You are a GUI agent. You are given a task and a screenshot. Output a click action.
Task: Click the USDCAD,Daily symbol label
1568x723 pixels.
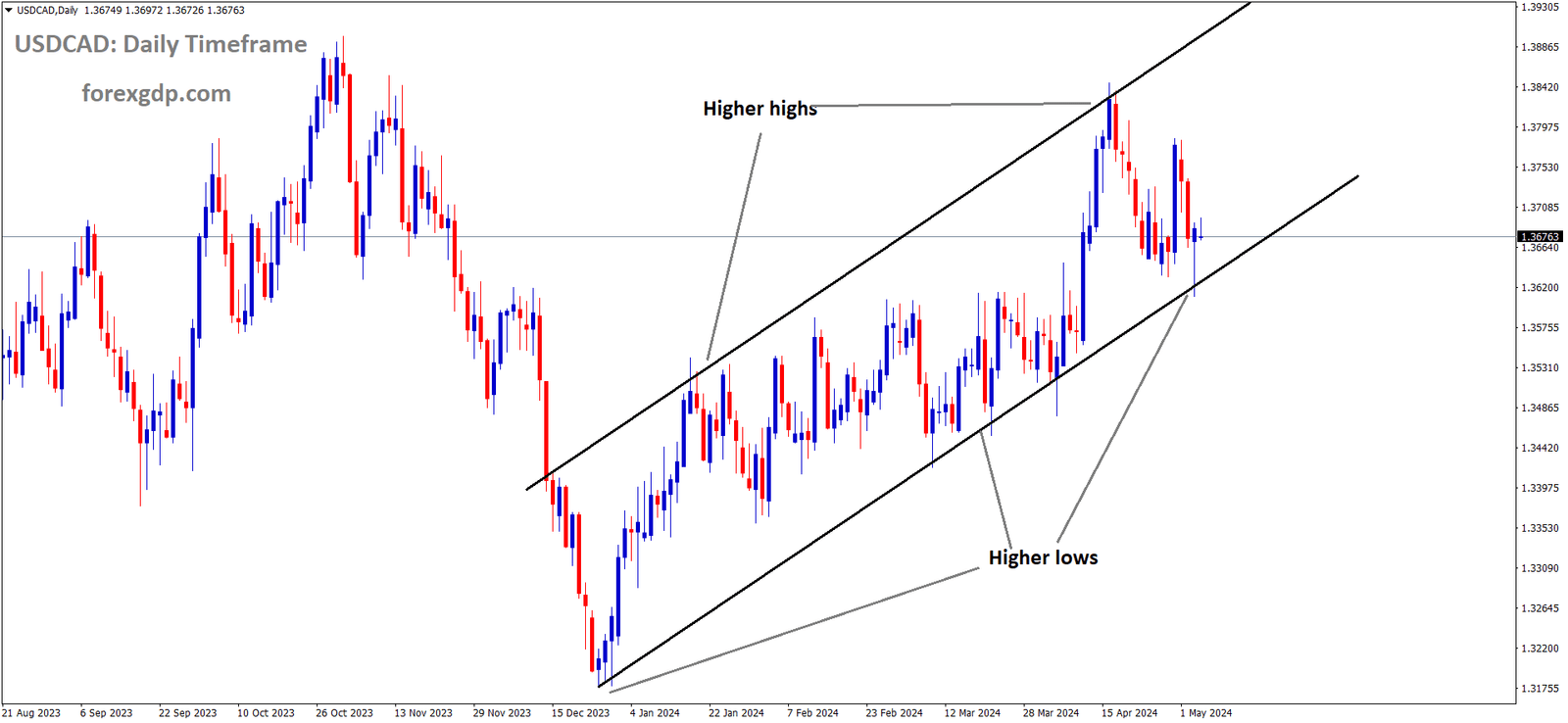pyautogui.click(x=47, y=11)
